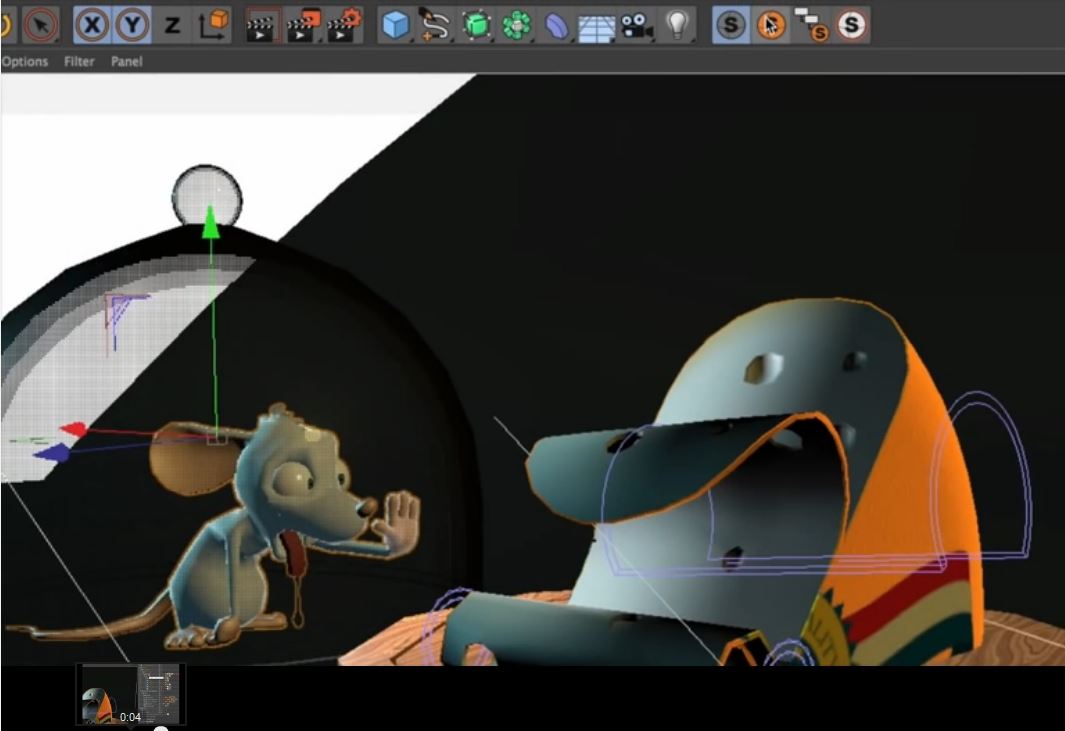This screenshot has height=731, width=1065.
Task: Enable Viewport Solo Hierarchy icon
Action: (x=811, y=26)
